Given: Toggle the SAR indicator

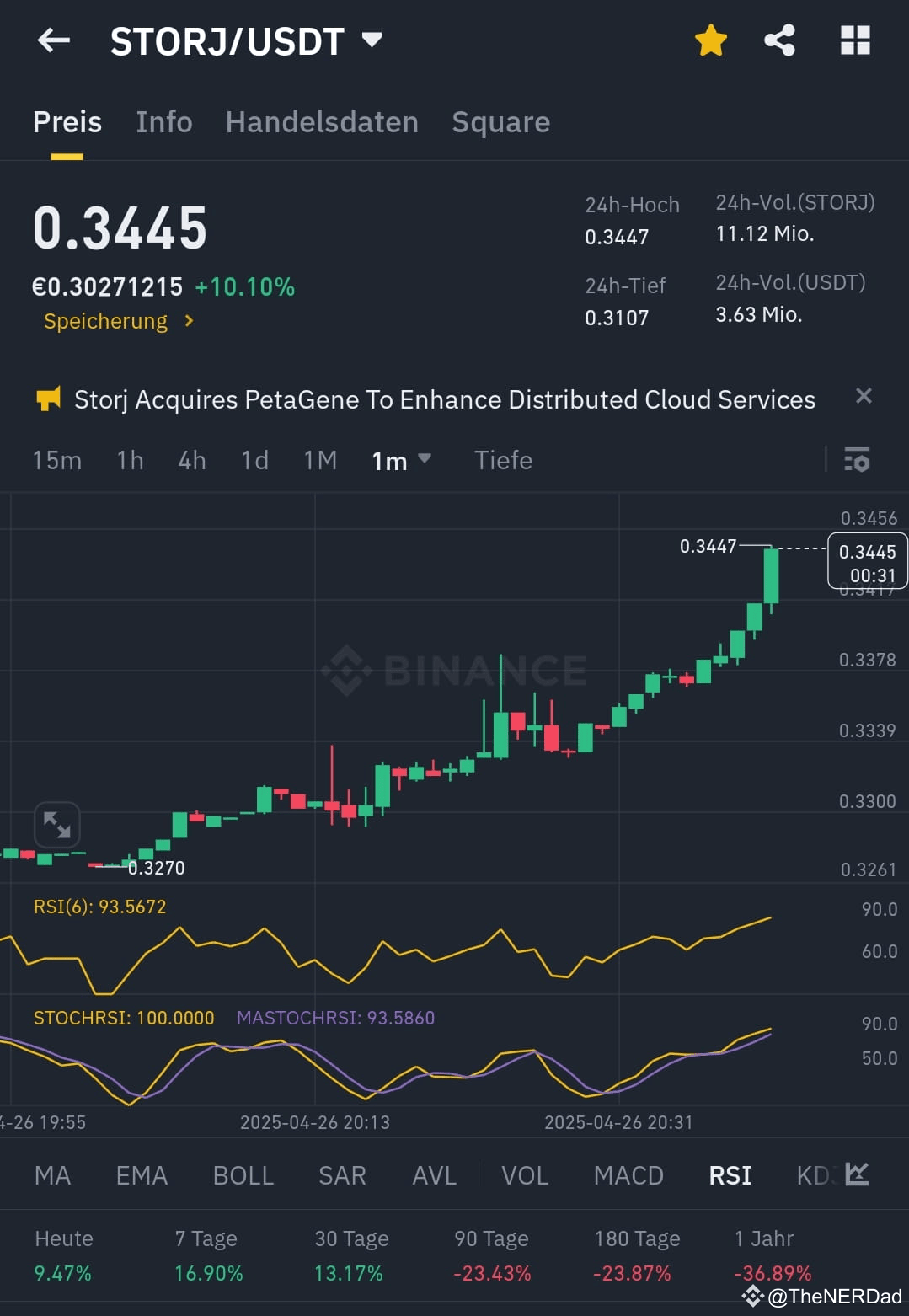Looking at the screenshot, I should [343, 1175].
